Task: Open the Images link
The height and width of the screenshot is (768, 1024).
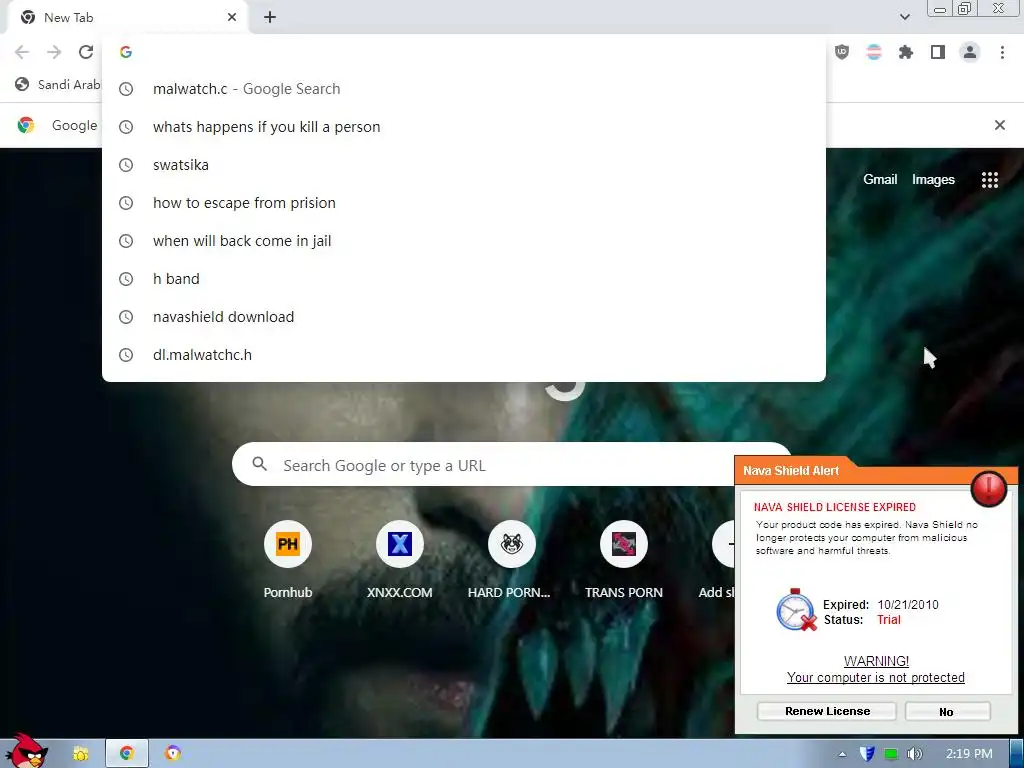Action: point(933,180)
